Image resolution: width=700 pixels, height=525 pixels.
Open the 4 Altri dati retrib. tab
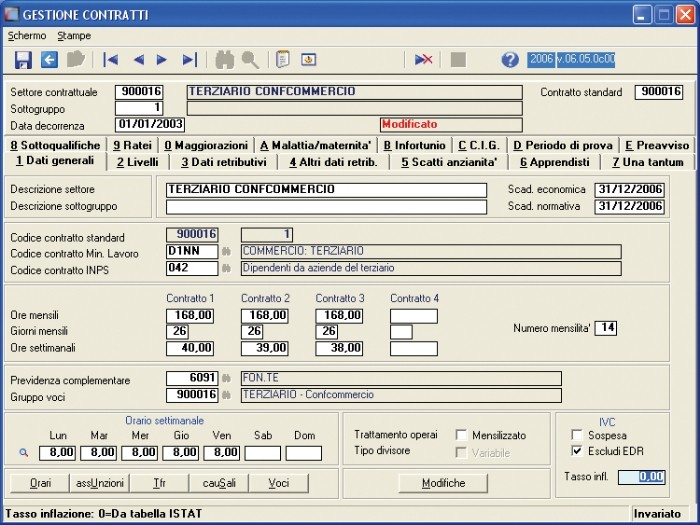[333, 162]
